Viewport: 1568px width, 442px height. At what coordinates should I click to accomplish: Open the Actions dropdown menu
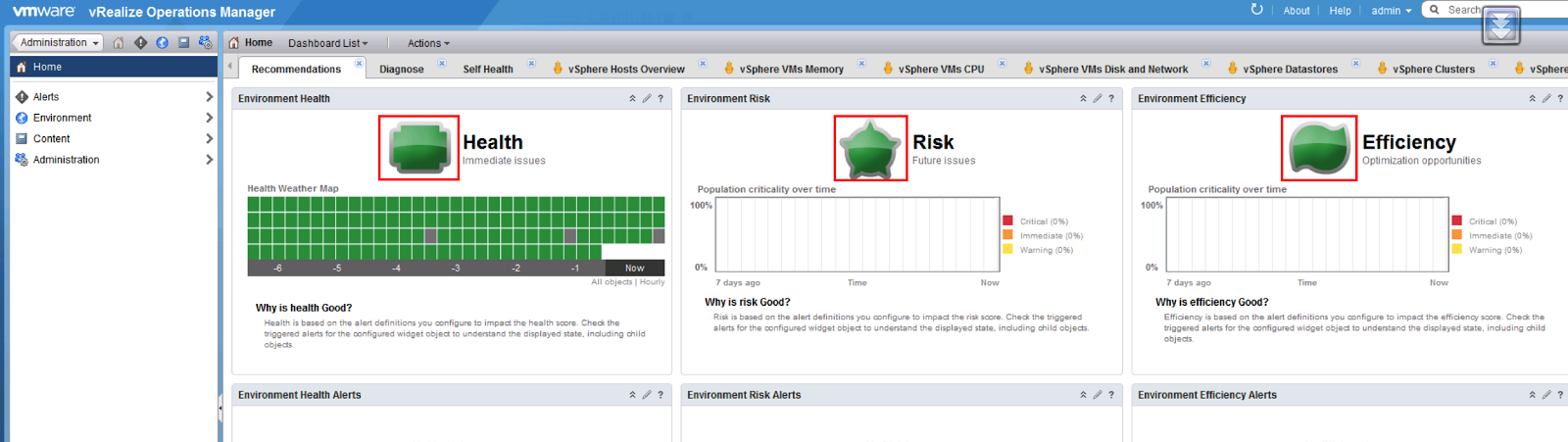click(428, 43)
